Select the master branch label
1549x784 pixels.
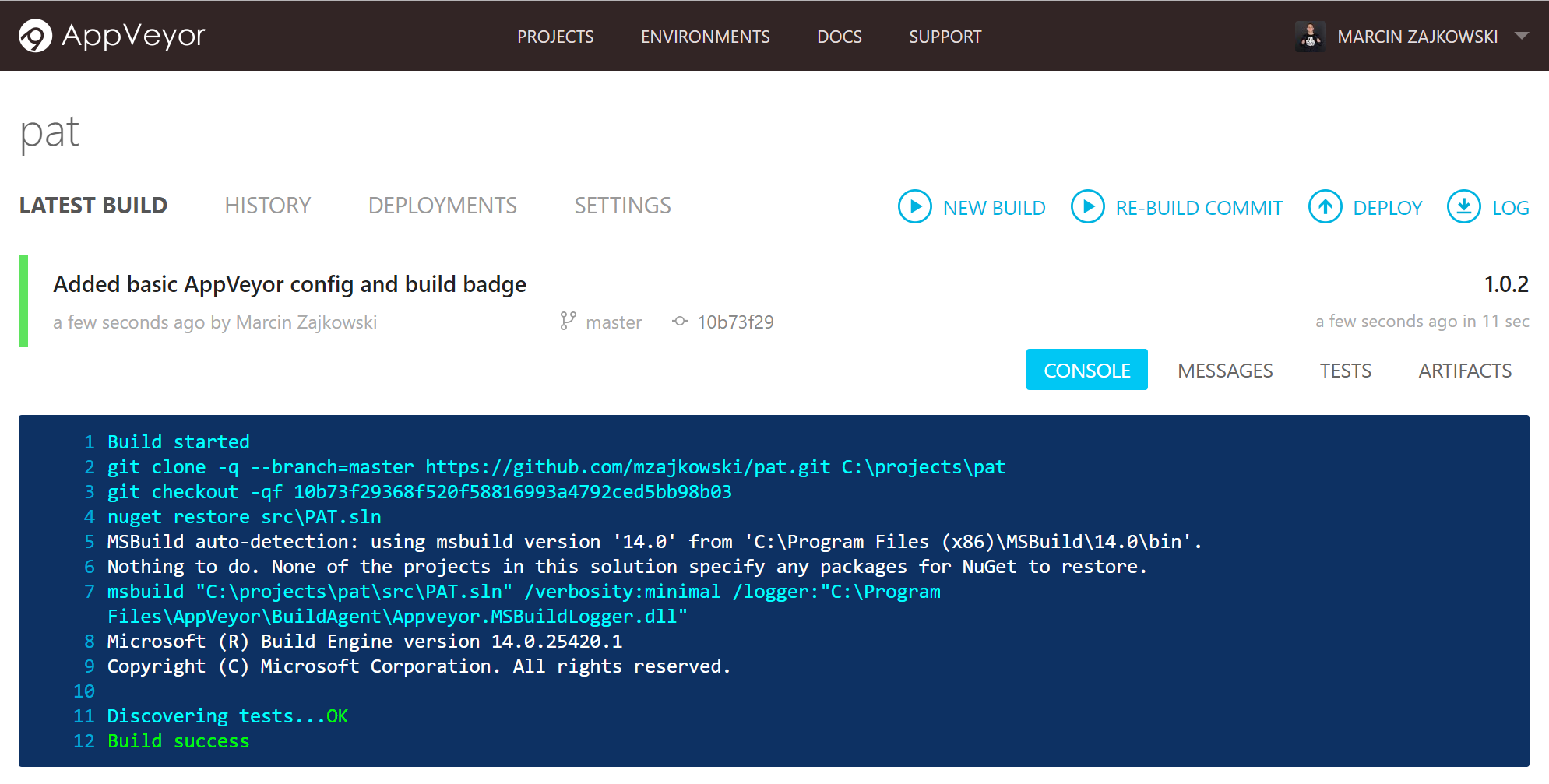(614, 322)
